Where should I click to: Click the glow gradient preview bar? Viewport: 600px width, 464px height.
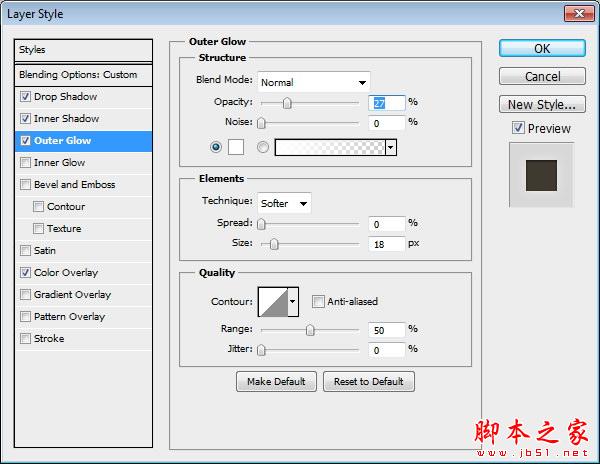[x=330, y=147]
